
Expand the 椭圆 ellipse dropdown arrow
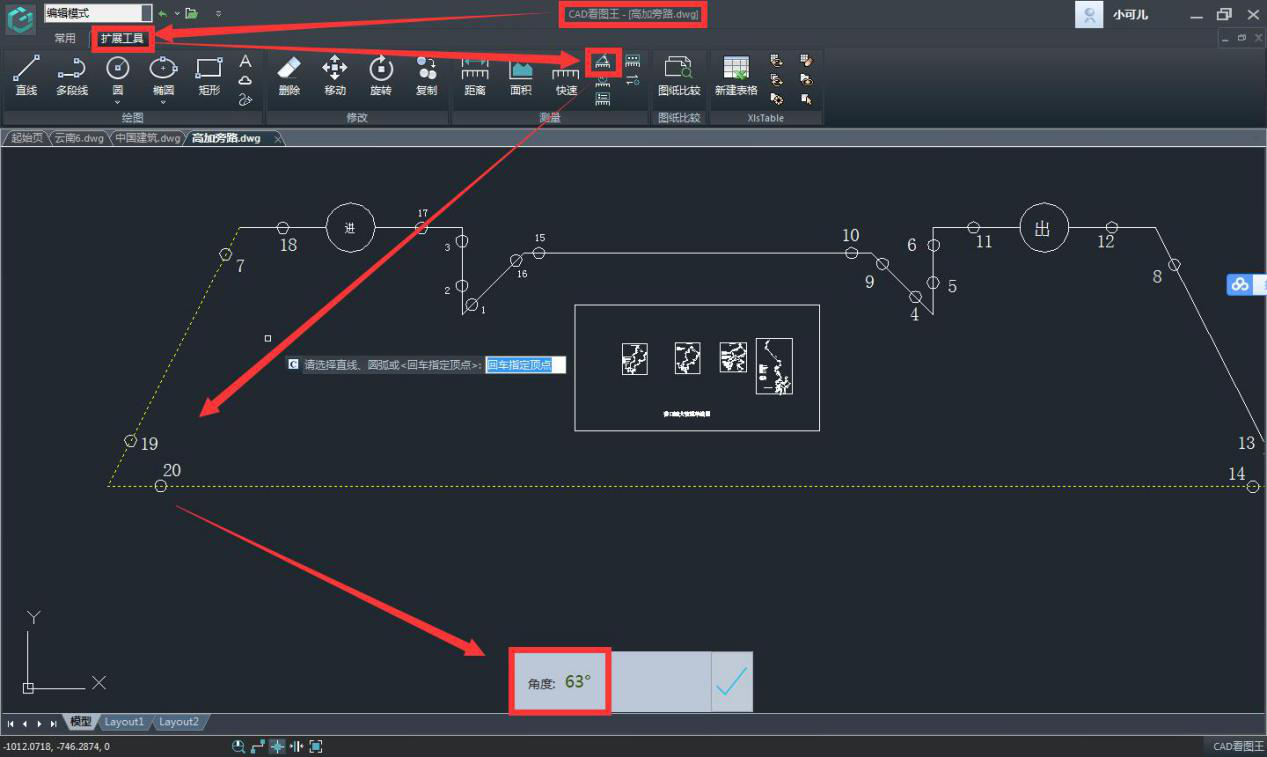[163, 101]
